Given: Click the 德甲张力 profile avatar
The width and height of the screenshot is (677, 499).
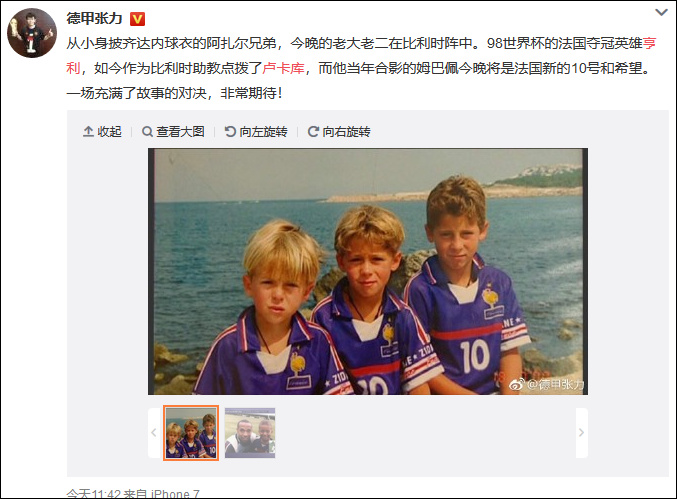Looking at the screenshot, I should click(x=32, y=32).
